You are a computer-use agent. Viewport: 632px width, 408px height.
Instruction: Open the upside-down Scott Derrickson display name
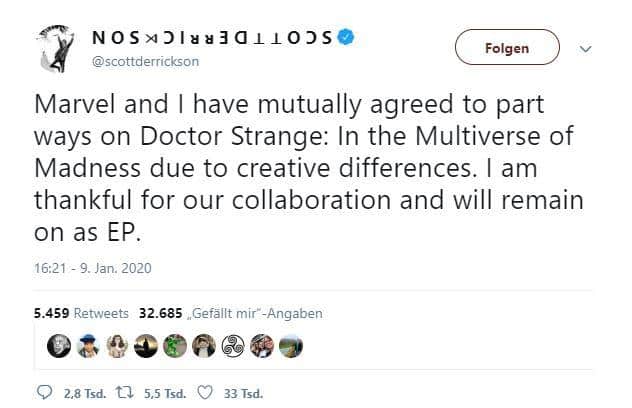(212, 38)
